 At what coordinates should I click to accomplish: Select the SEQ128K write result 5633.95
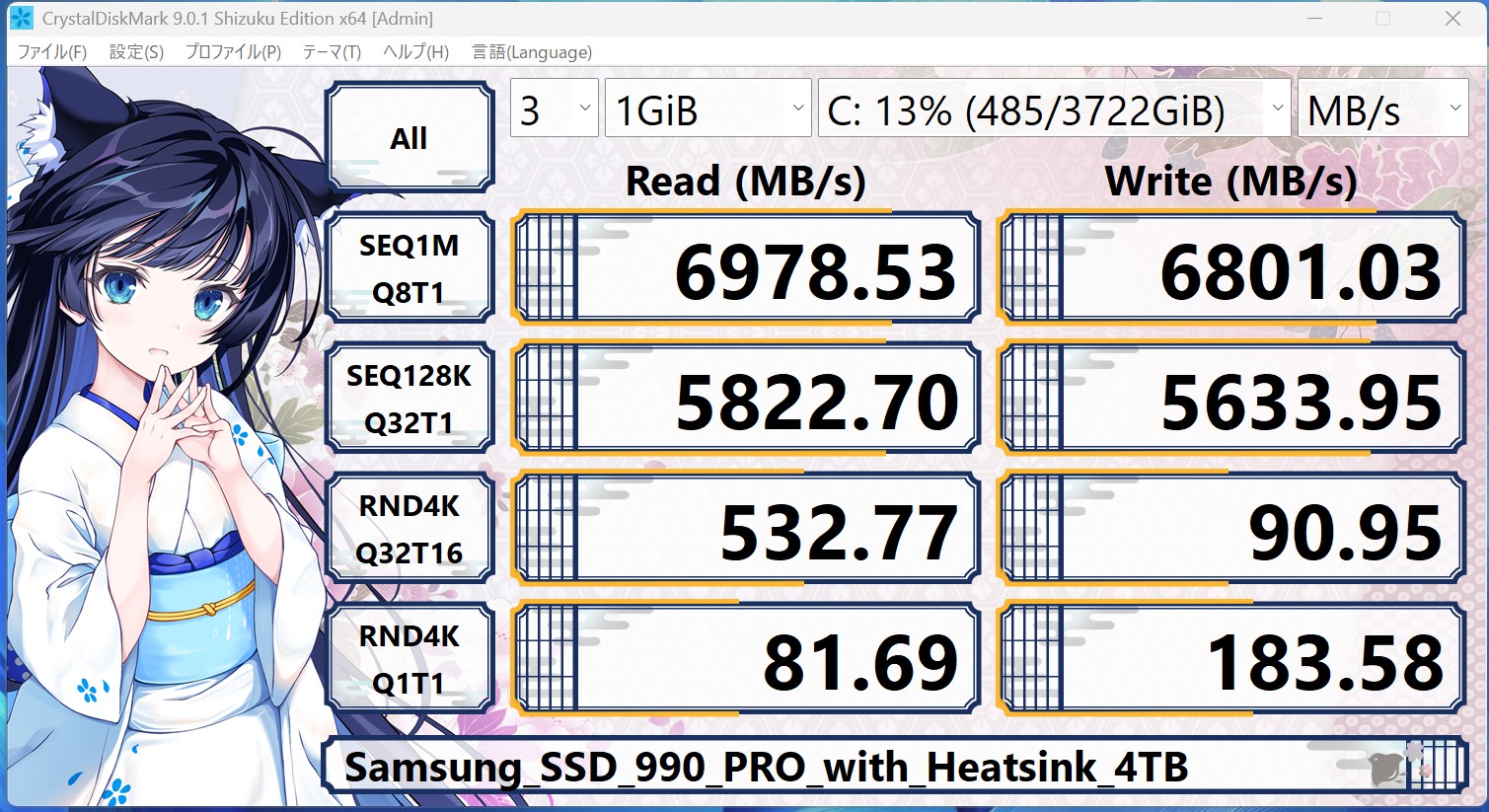point(1231,399)
